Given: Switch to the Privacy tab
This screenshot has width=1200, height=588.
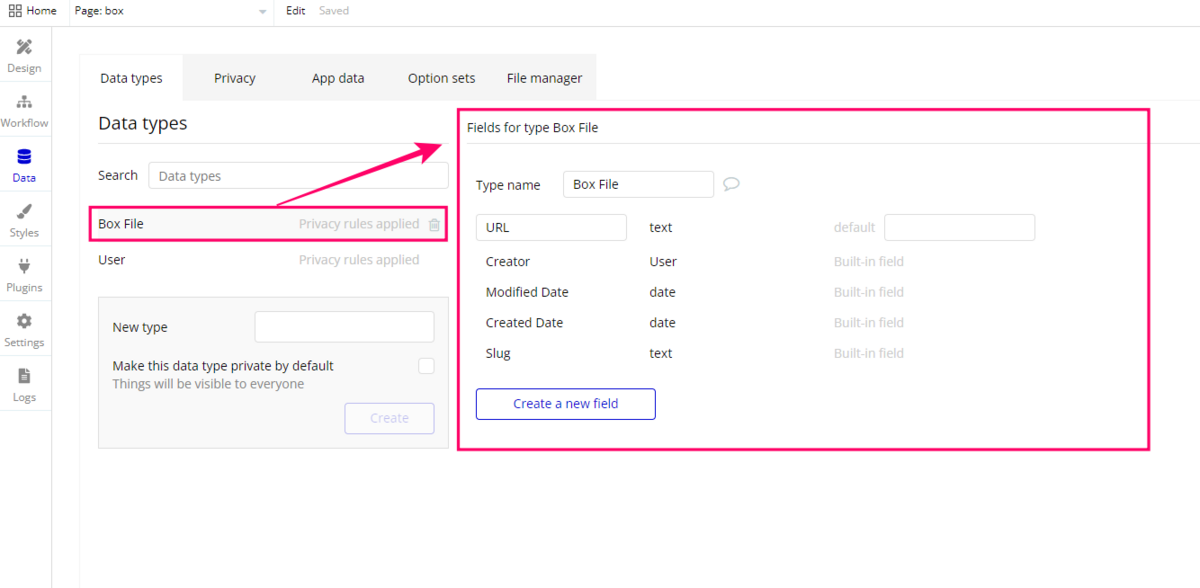Looking at the screenshot, I should tap(235, 78).
